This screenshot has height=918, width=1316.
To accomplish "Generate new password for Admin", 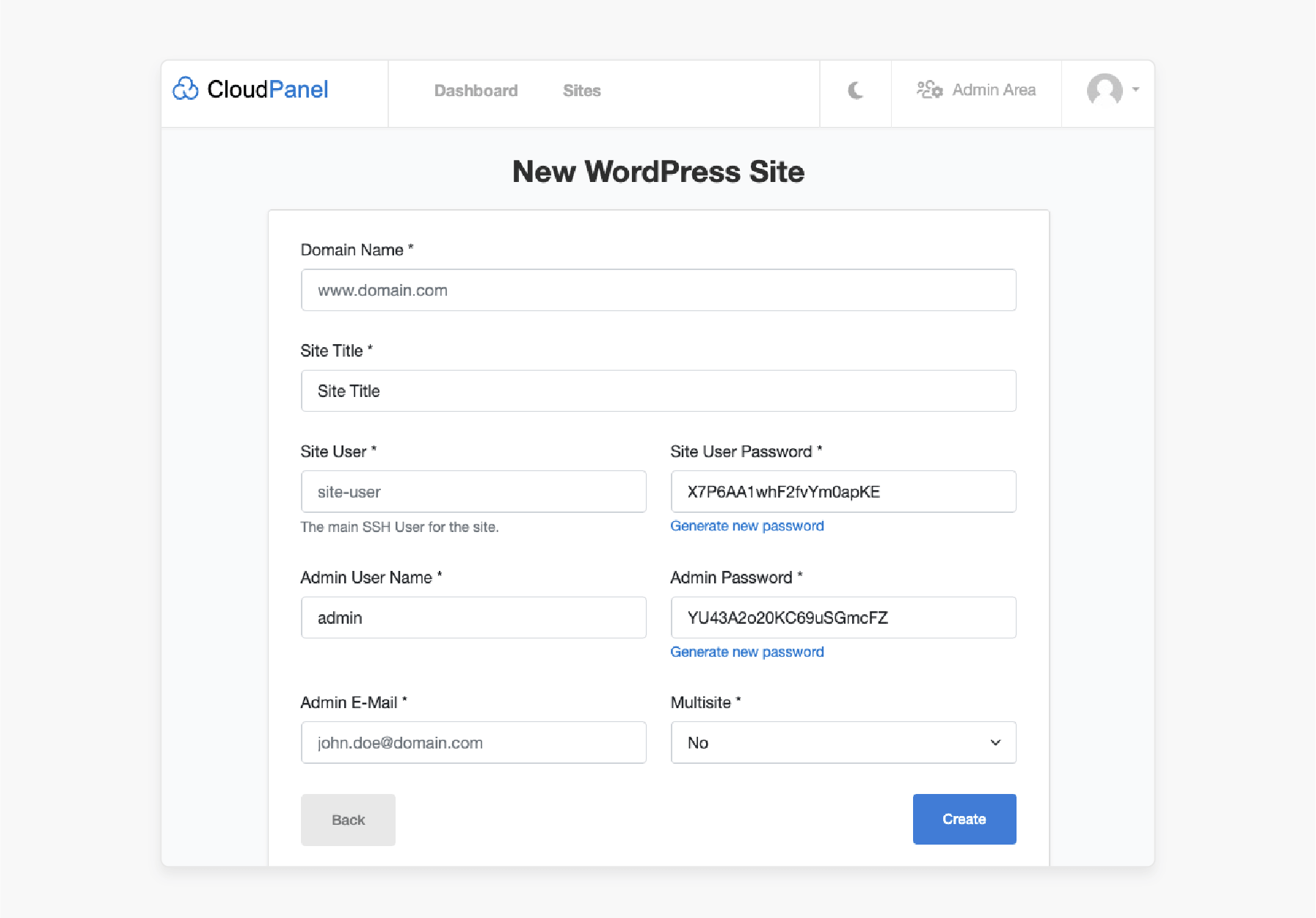I will click(747, 652).
